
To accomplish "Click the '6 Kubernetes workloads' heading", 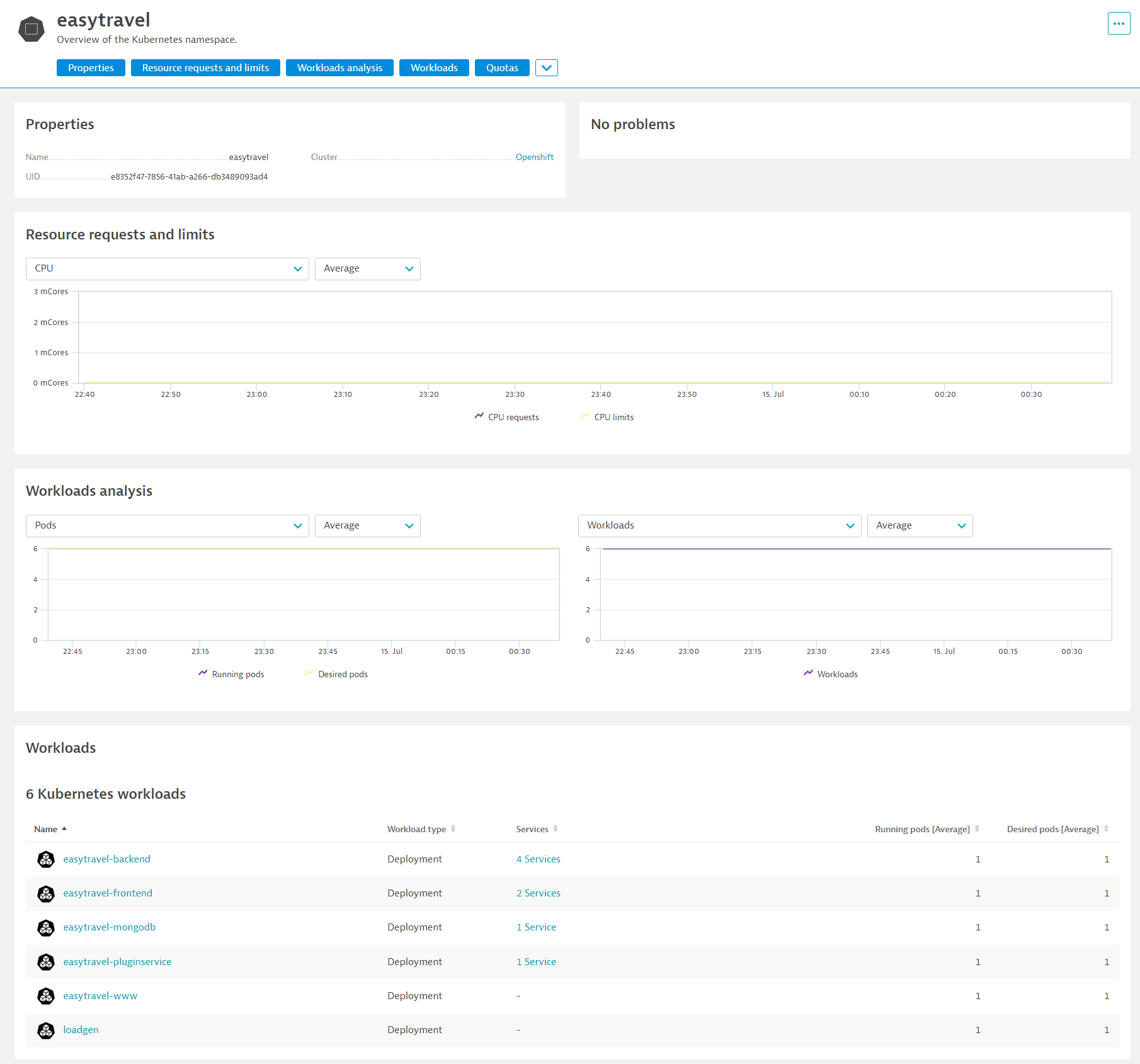I will (106, 794).
